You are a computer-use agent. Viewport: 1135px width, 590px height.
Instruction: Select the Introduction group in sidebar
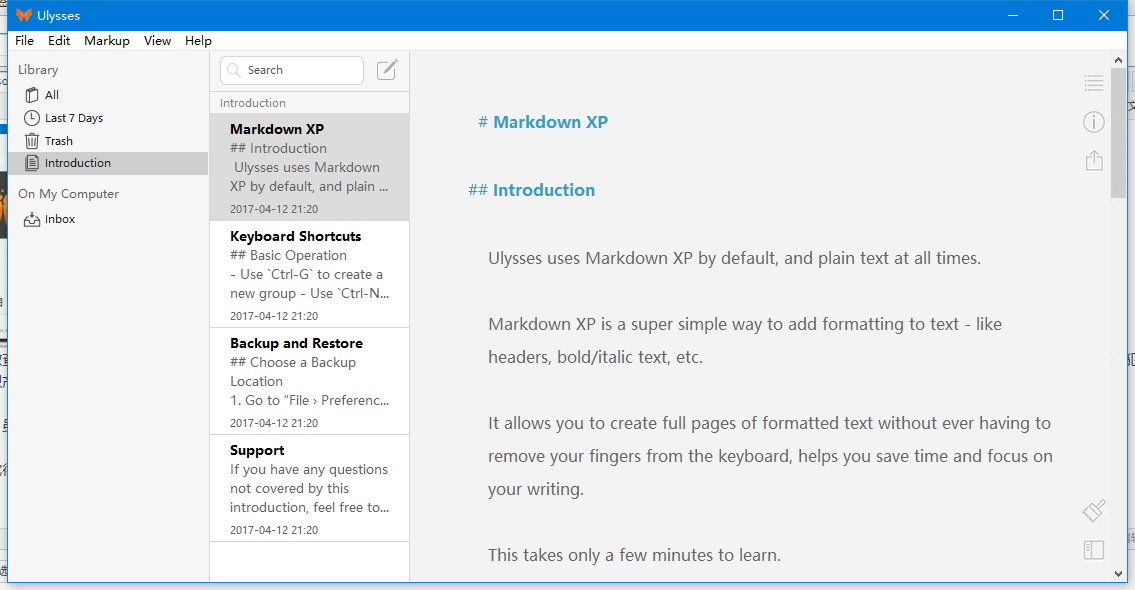tap(77, 163)
